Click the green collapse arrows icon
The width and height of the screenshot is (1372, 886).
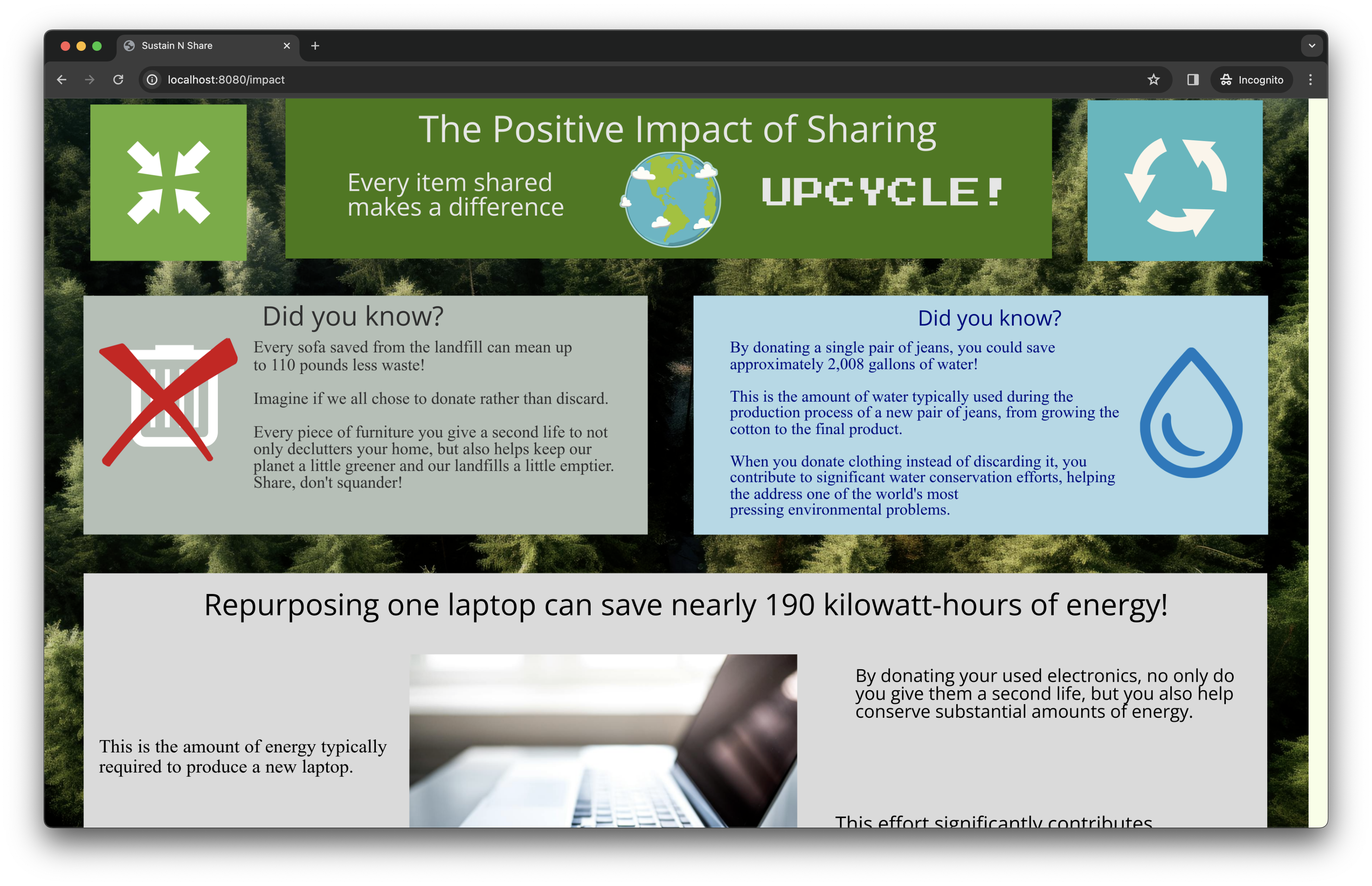pyautogui.click(x=168, y=182)
